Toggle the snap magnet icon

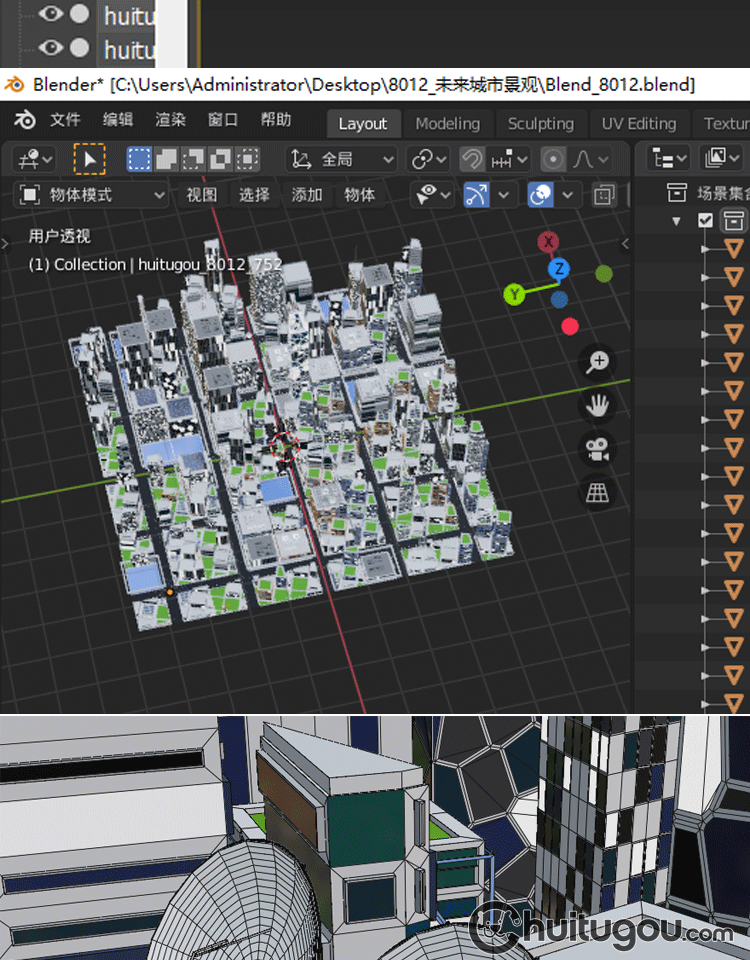pos(472,159)
